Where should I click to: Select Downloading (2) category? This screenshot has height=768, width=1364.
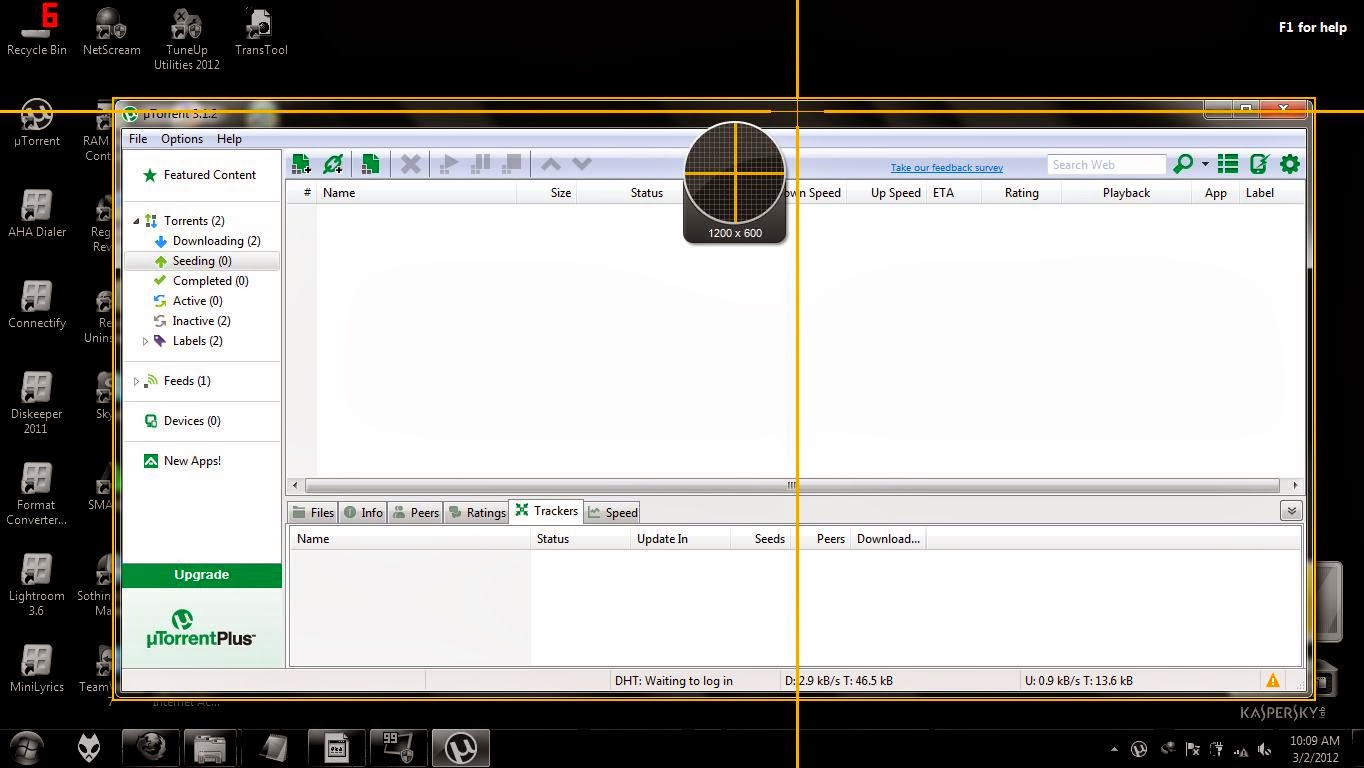pos(216,241)
